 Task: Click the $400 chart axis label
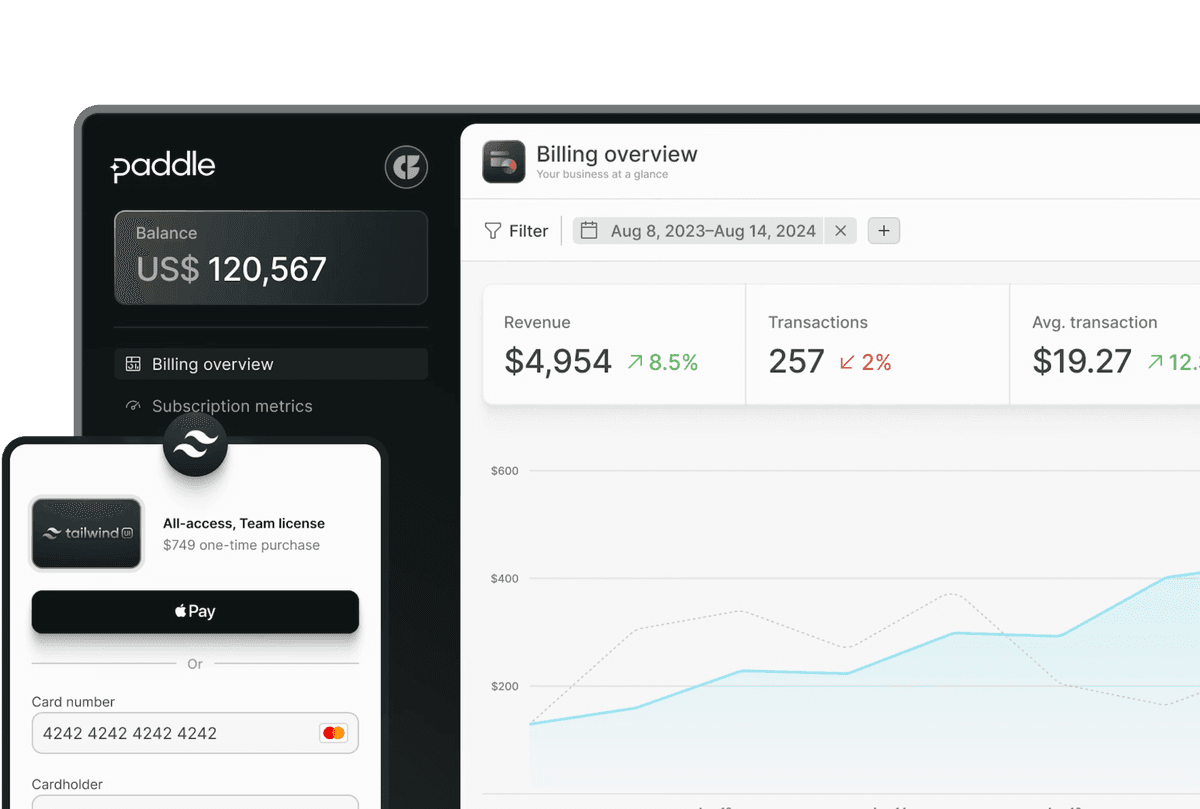505,579
